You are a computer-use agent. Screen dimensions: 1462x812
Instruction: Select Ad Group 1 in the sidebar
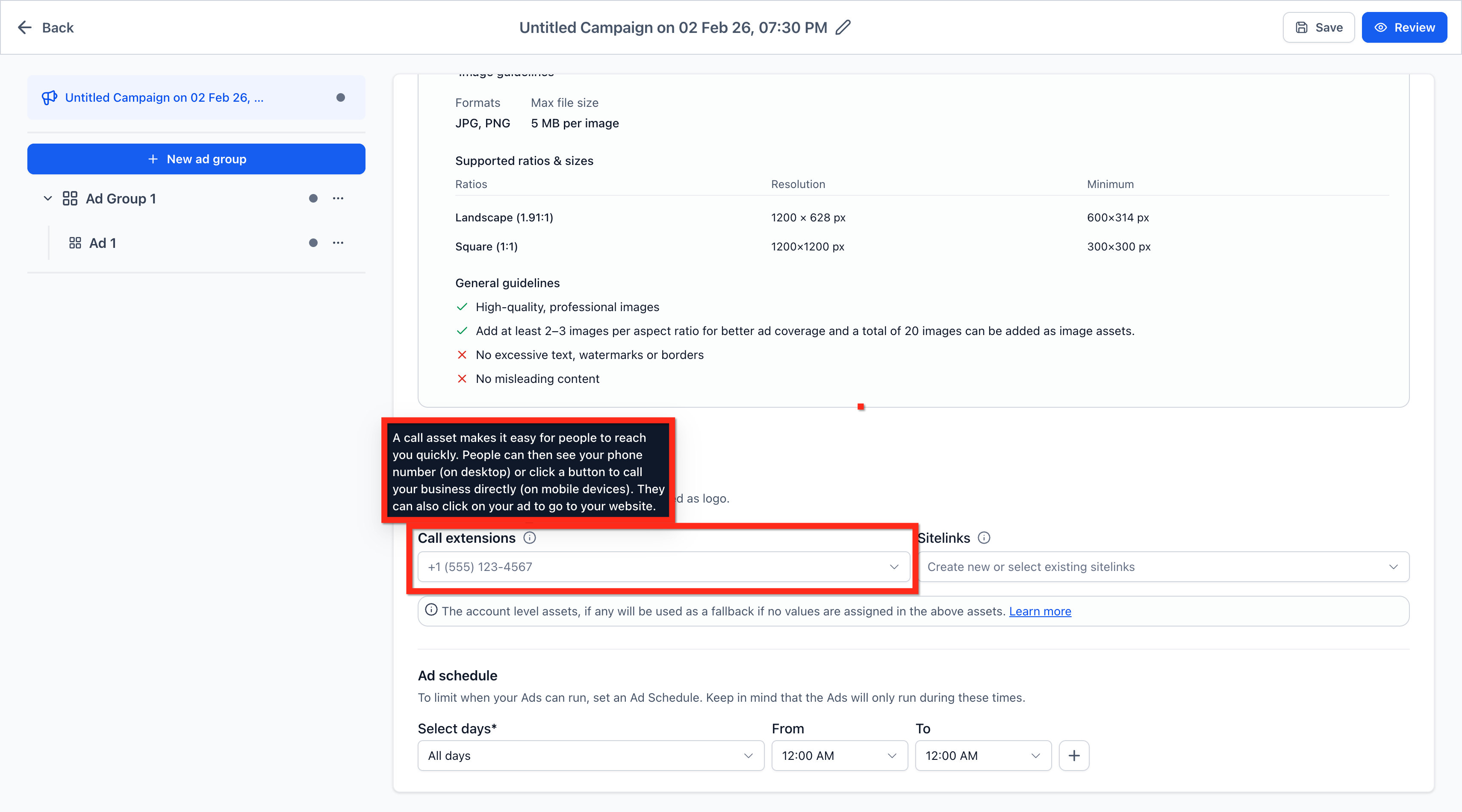120,199
